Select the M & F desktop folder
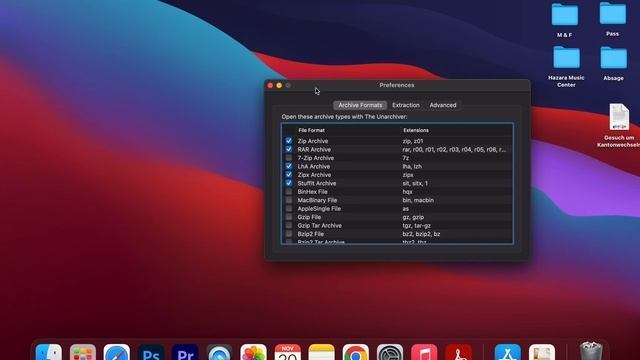 pos(565,16)
